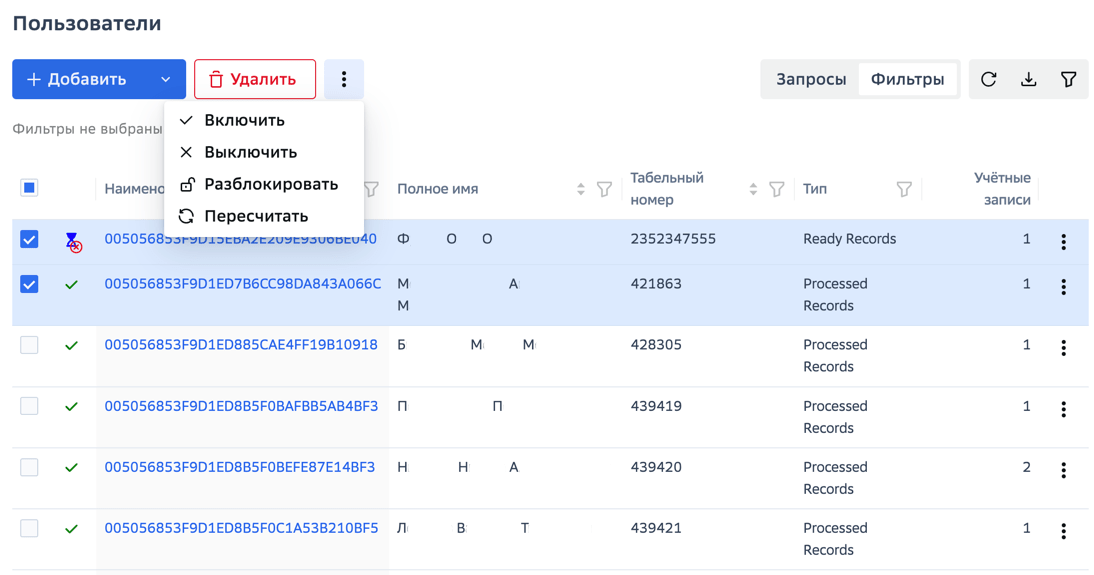Choose Пересчитать from the actions menu

(264, 216)
